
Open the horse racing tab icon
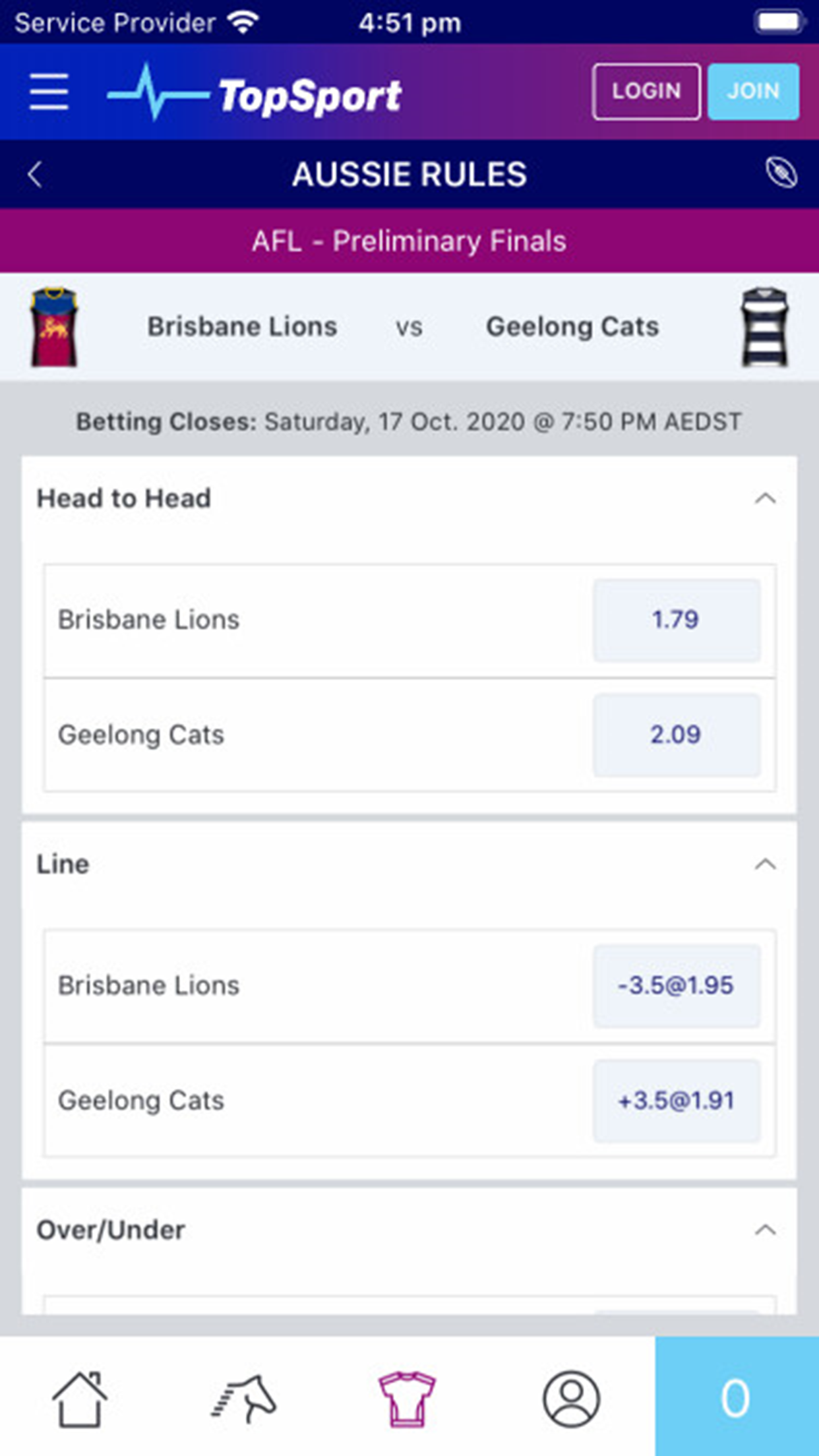[x=243, y=1398]
